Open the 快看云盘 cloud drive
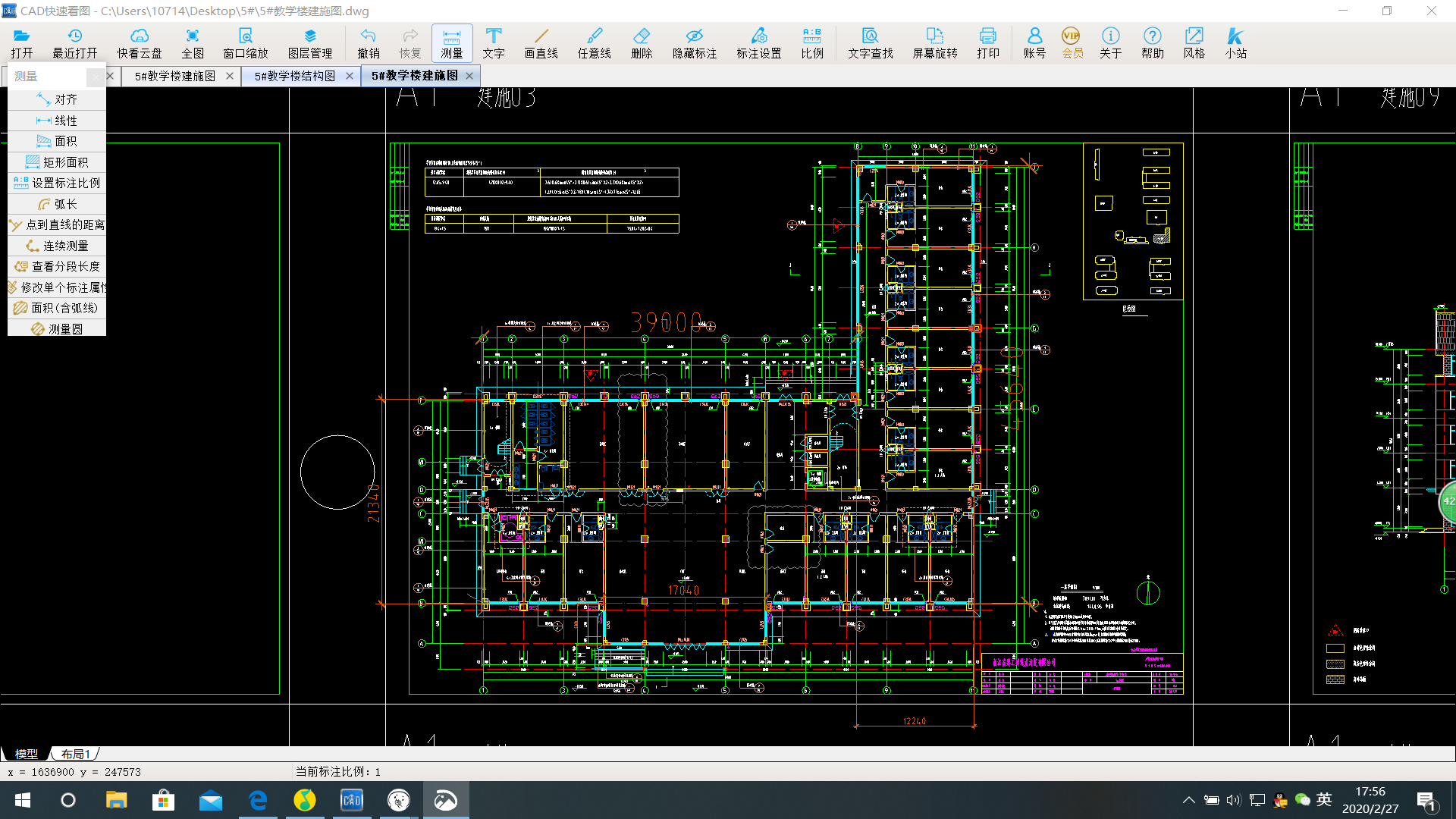 [140, 43]
